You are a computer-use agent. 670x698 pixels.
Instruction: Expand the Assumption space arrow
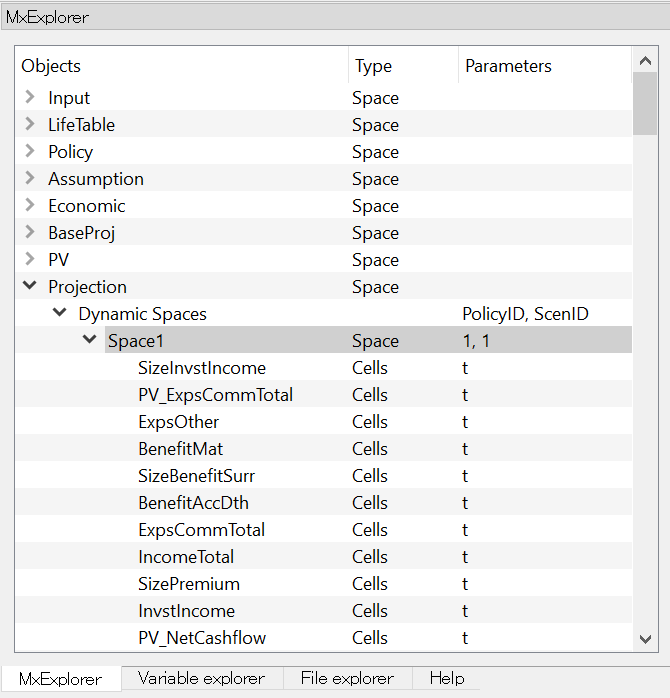click(30, 178)
